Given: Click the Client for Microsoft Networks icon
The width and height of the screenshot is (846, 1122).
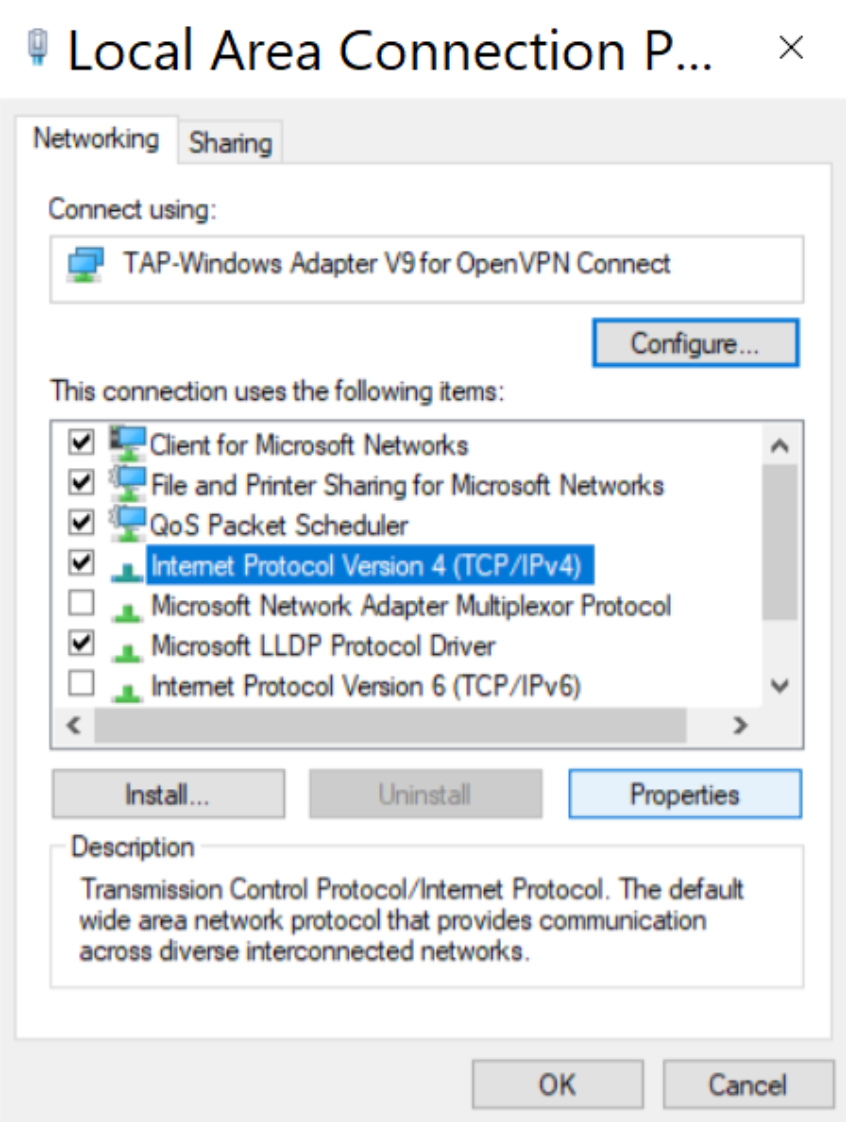Looking at the screenshot, I should (129, 444).
